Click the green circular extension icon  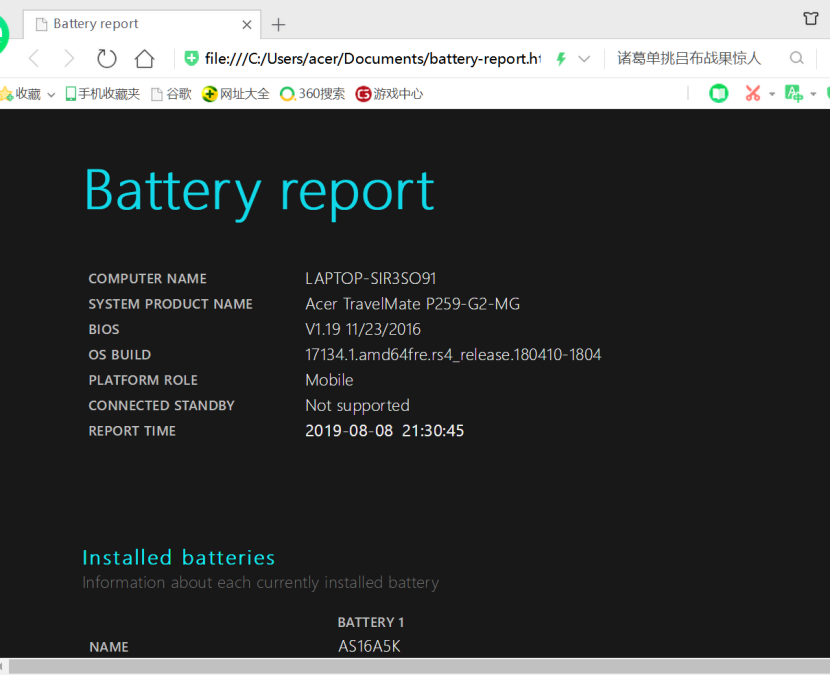tap(718, 93)
